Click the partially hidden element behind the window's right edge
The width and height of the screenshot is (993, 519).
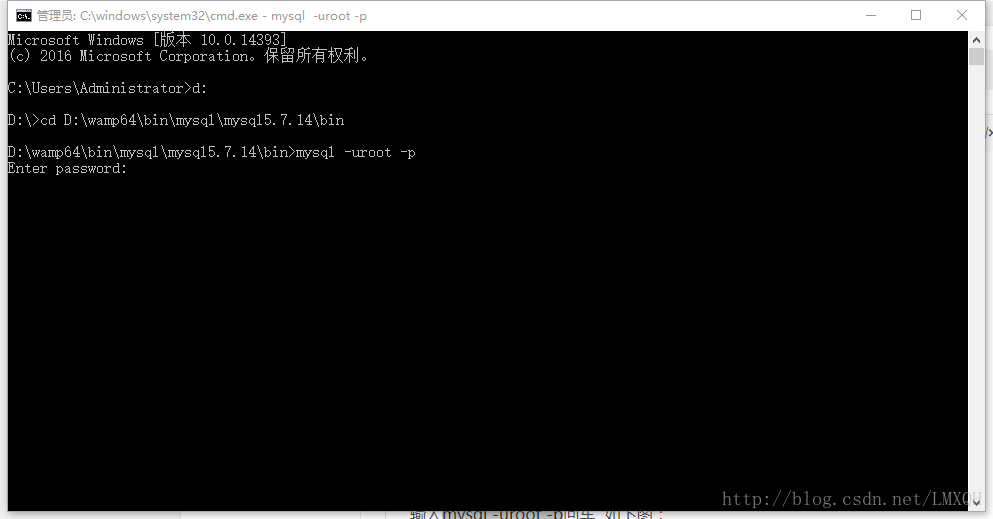point(989,132)
